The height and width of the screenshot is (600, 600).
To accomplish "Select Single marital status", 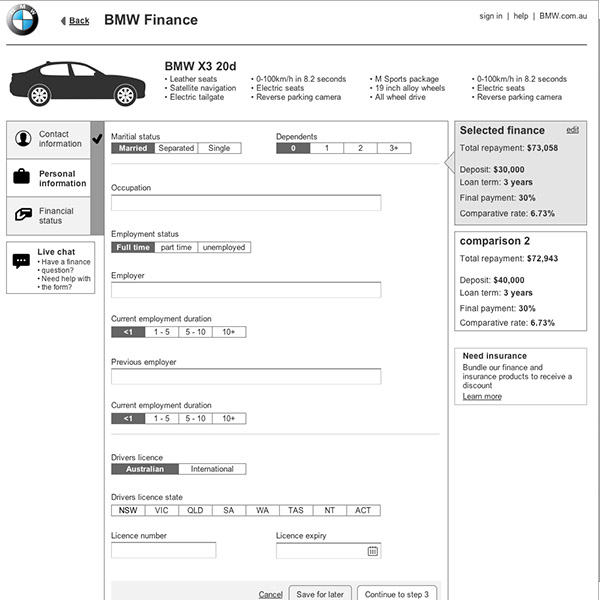I will click(219, 148).
